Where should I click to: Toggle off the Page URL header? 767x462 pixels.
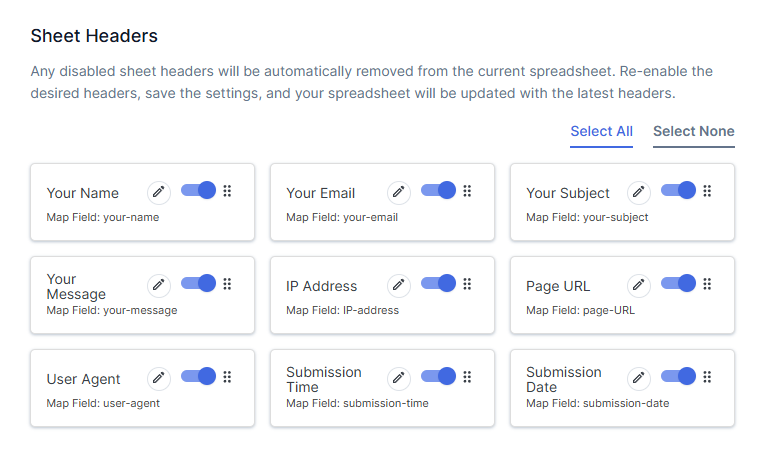678,284
